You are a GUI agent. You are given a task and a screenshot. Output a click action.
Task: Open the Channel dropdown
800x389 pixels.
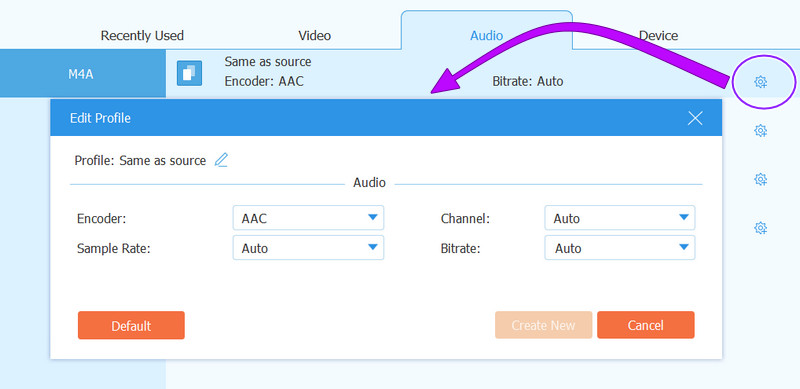620,218
